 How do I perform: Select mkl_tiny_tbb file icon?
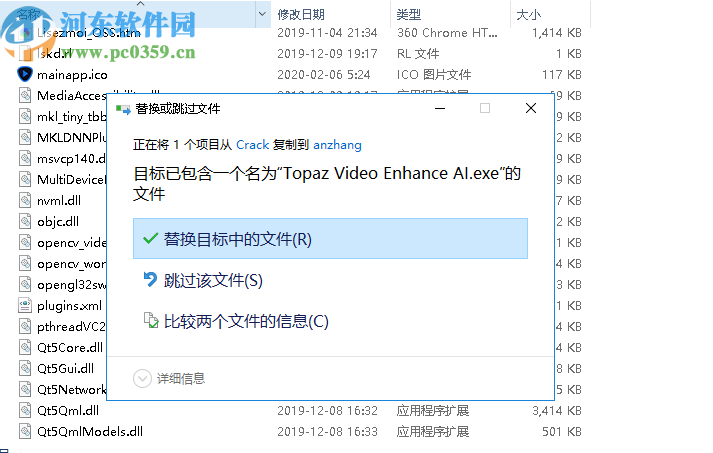pos(25,116)
